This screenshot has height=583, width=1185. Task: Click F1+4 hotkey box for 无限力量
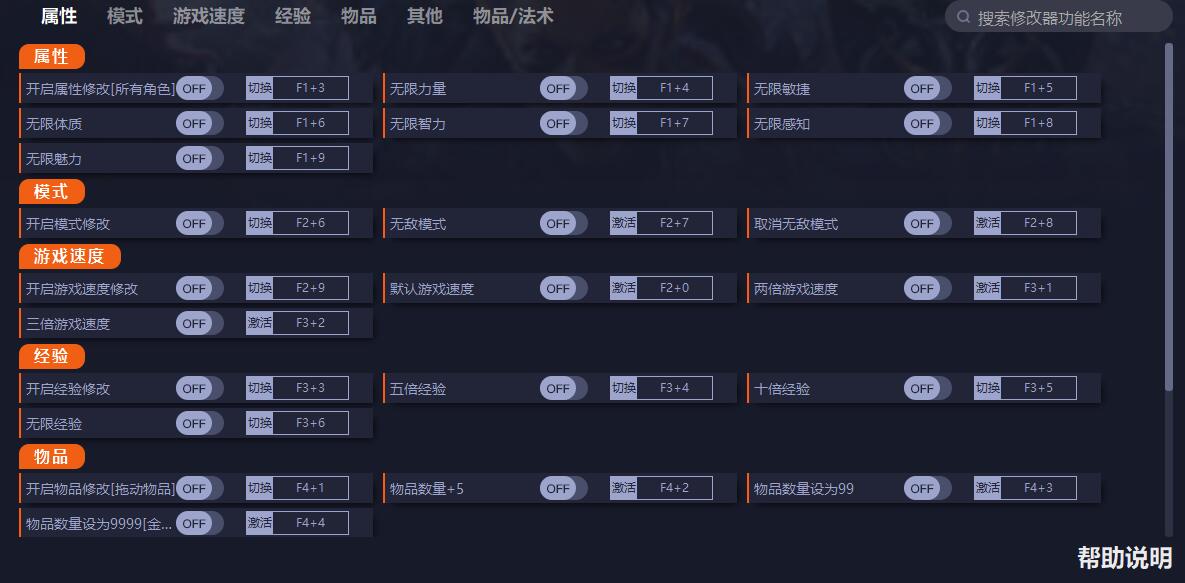click(x=674, y=88)
